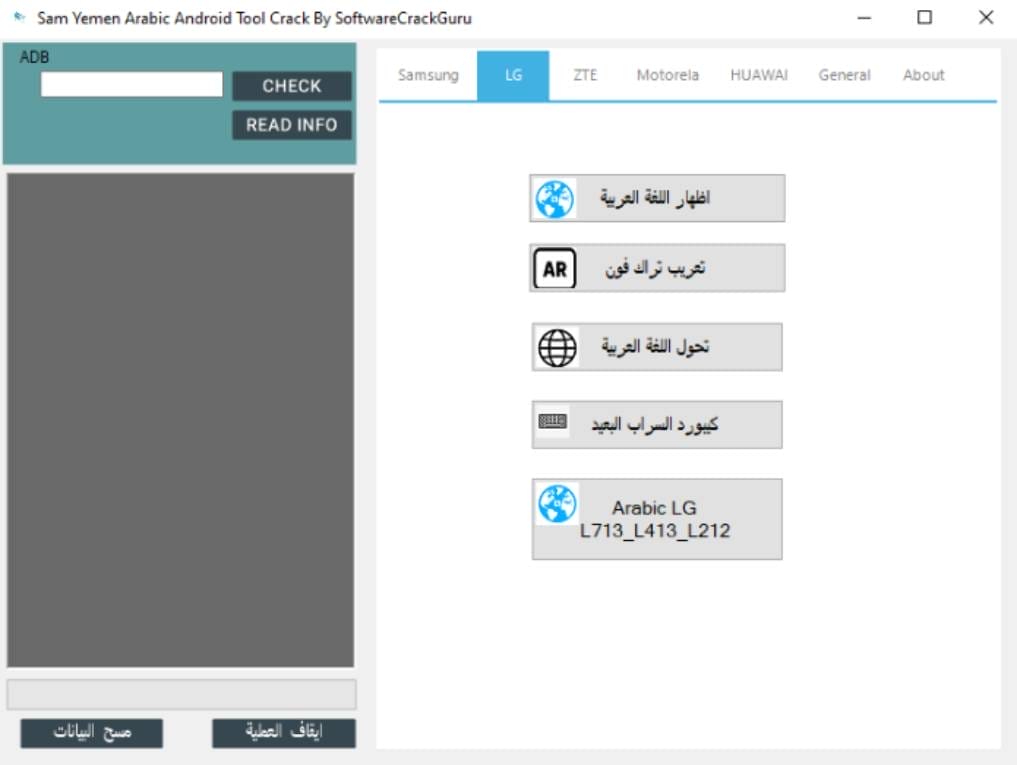This screenshot has height=765, width=1017.
Task: Click inside the ADB text input field
Action: [x=130, y=84]
